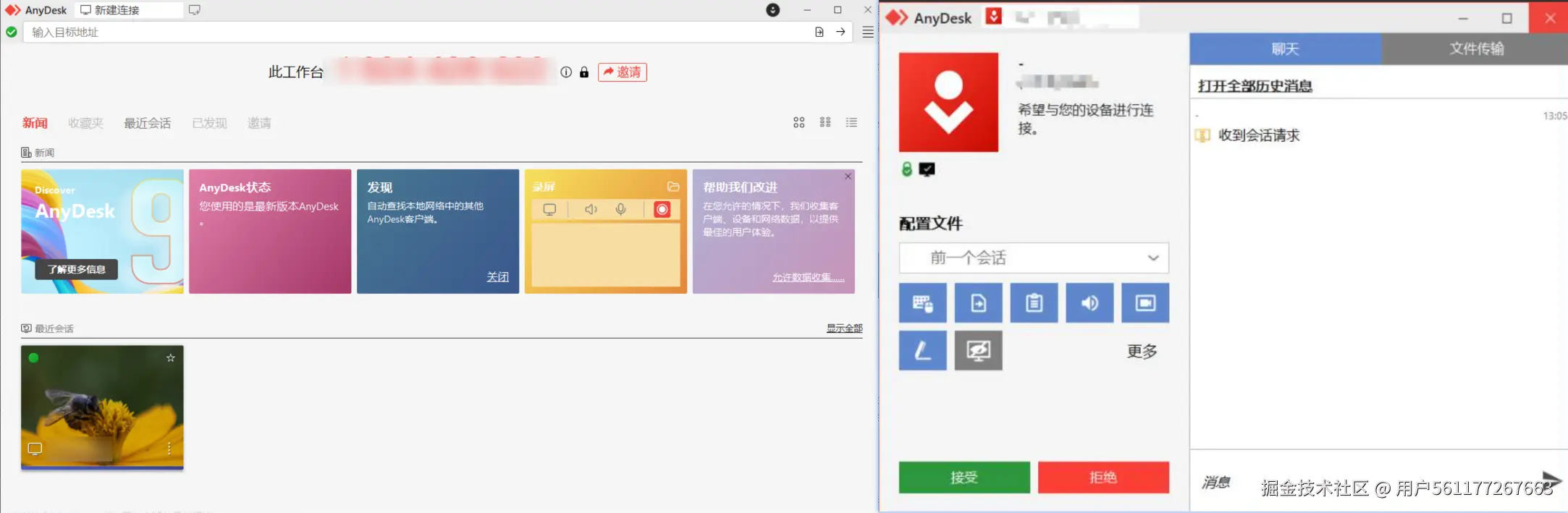
Task: Open the hamburger main menu
Action: tap(868, 32)
